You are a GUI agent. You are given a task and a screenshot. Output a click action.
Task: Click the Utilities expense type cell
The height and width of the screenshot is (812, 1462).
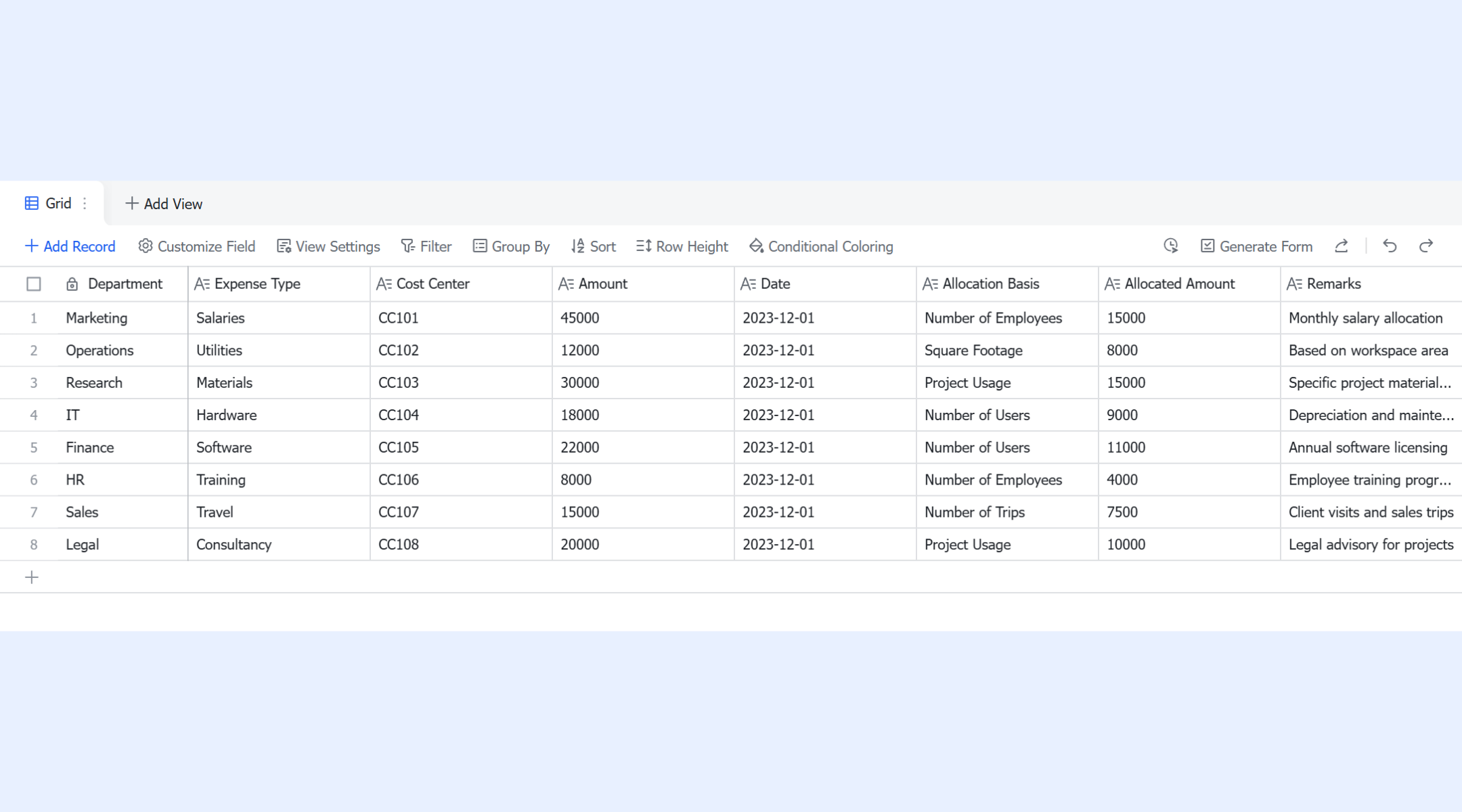click(x=279, y=351)
